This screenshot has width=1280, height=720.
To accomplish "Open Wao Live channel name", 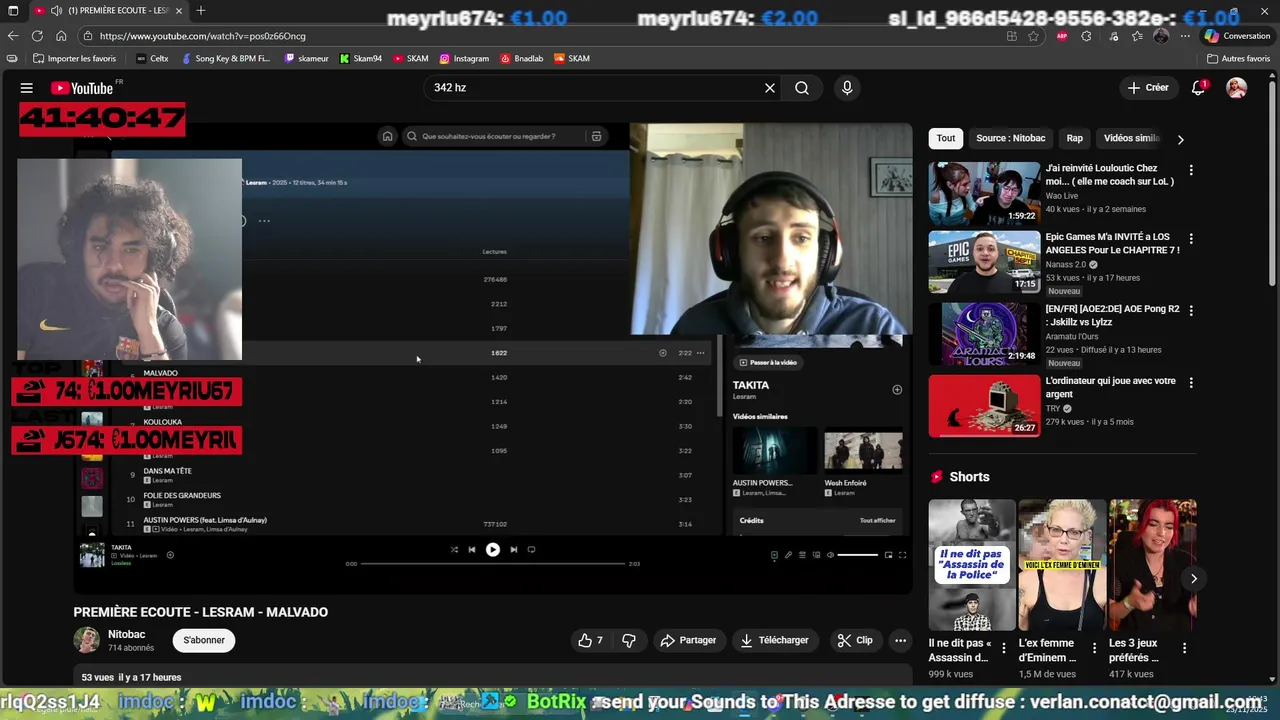I will click(x=1064, y=195).
